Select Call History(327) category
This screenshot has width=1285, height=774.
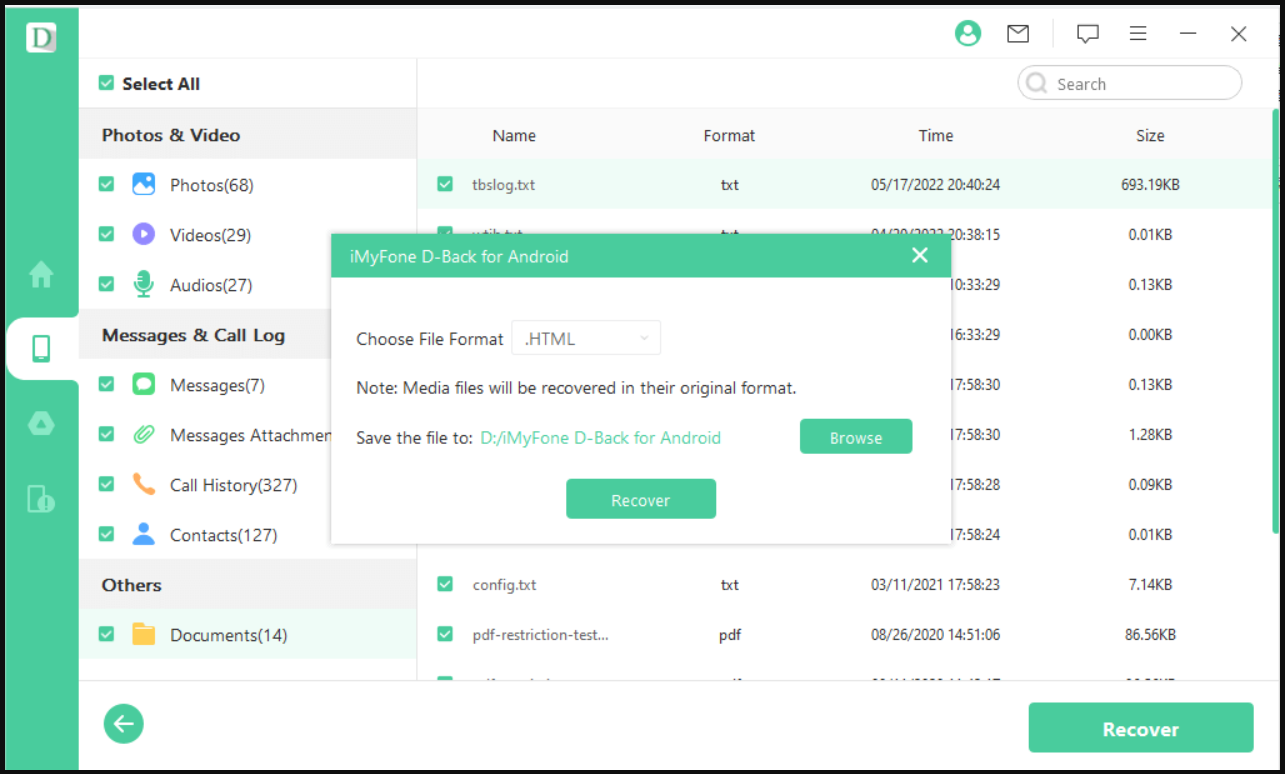pos(233,485)
